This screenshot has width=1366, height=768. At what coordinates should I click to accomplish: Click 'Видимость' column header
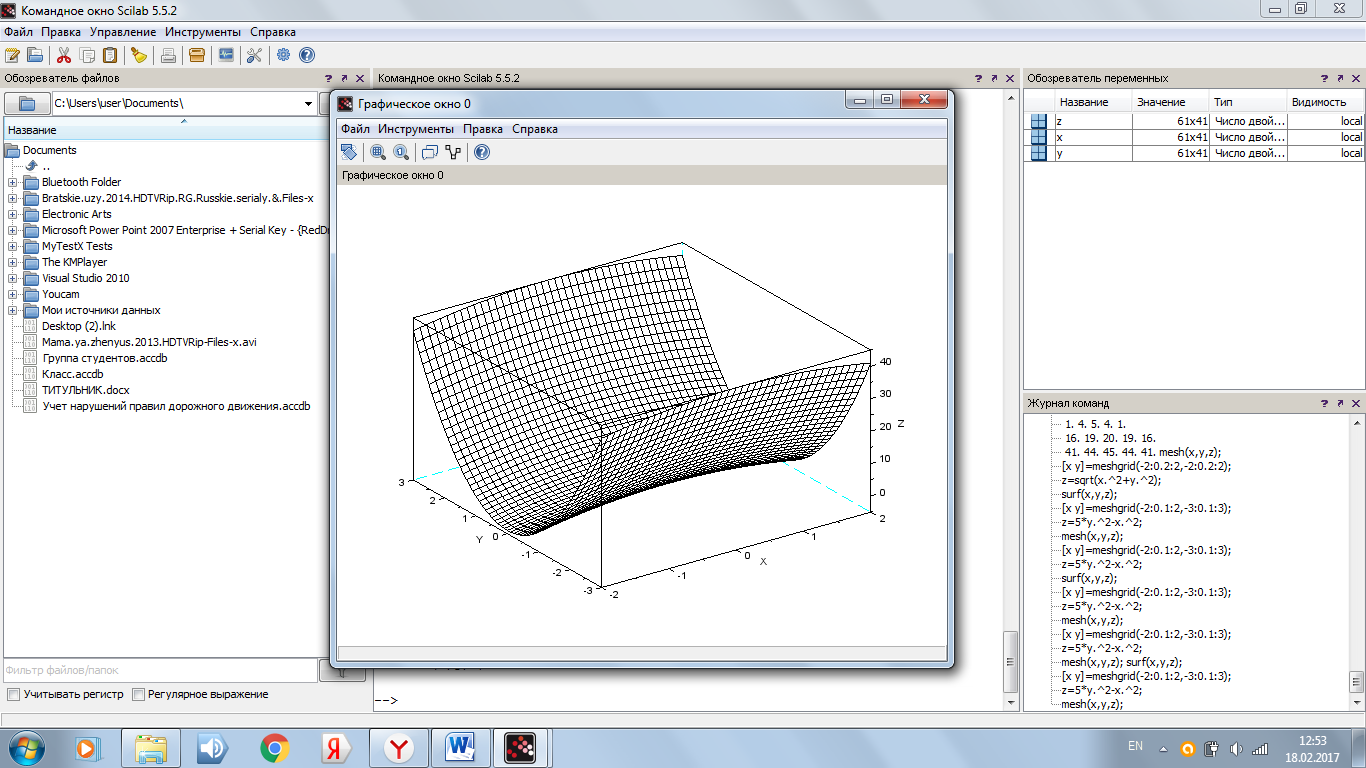(x=1325, y=102)
